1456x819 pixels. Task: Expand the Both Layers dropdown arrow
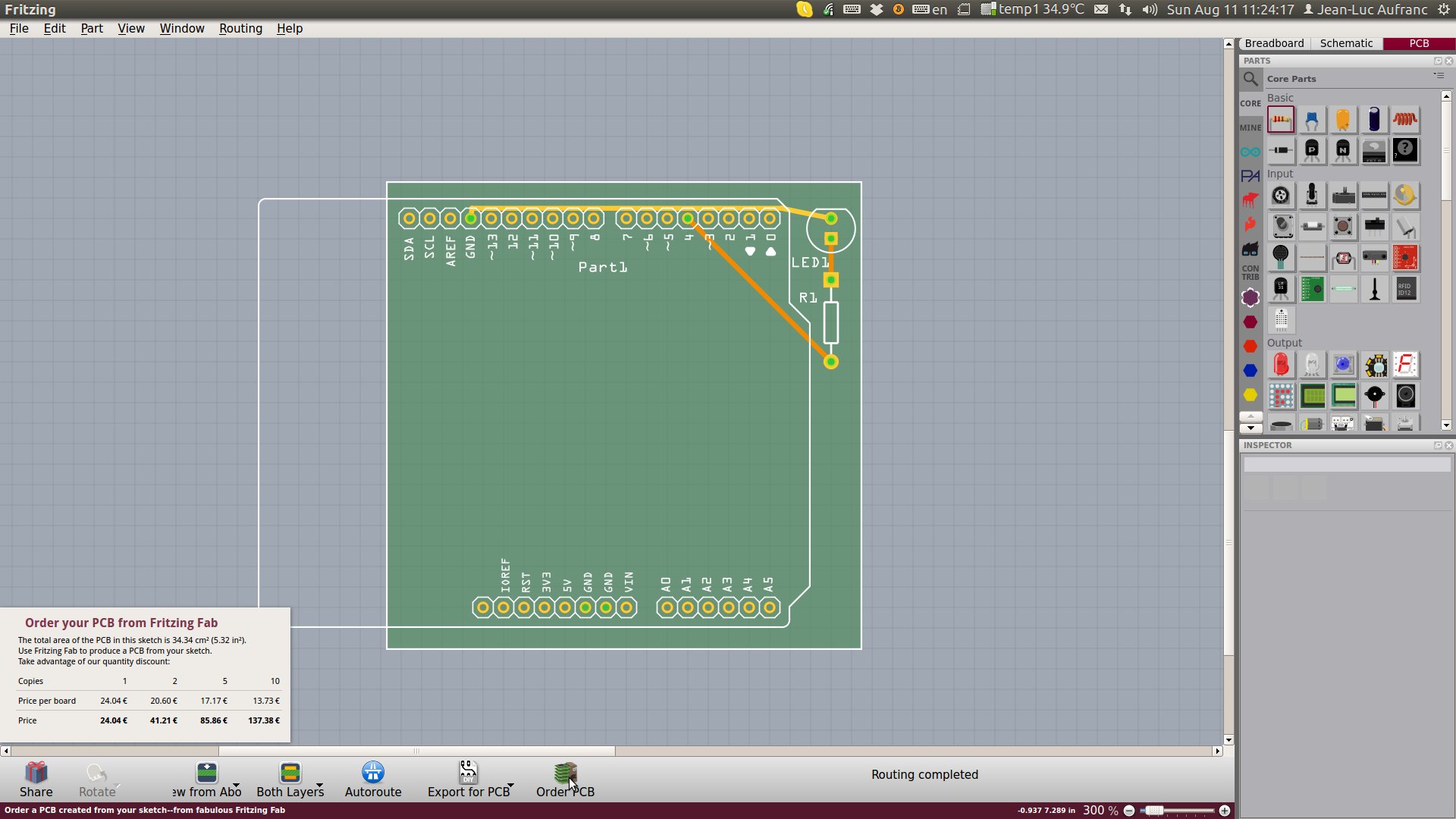pyautogui.click(x=319, y=786)
